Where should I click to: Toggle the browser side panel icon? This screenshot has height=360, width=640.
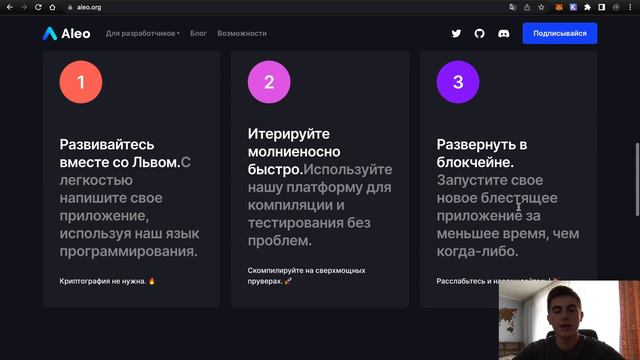point(602,7)
